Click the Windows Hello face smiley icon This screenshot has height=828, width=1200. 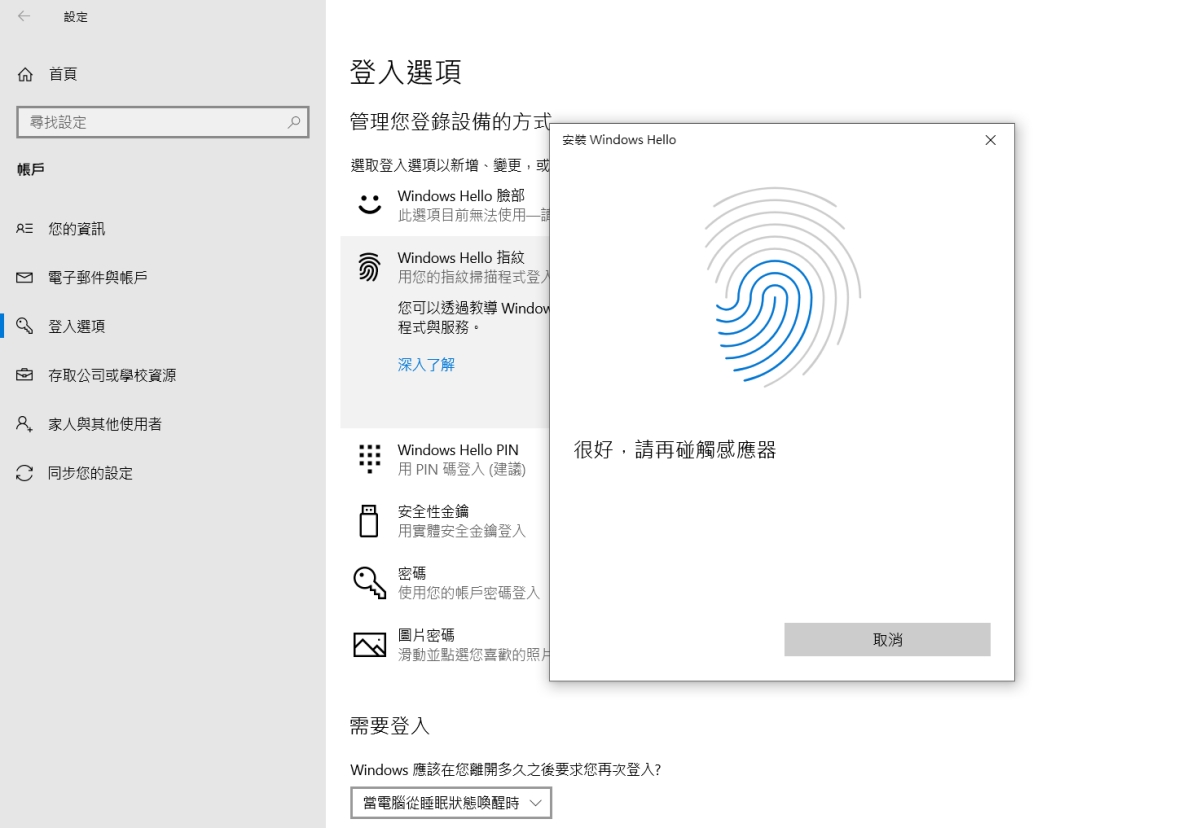click(x=370, y=204)
